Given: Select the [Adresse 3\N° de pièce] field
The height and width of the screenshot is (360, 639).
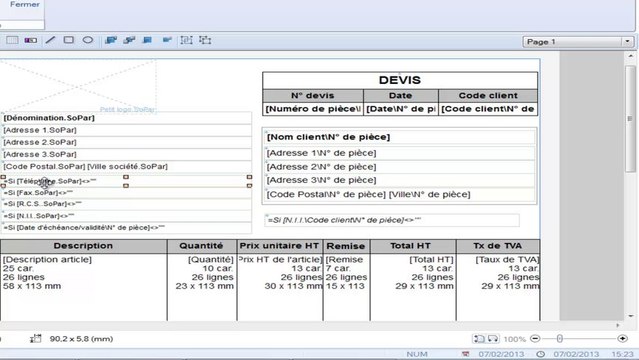Looking at the screenshot, I should point(399,180).
